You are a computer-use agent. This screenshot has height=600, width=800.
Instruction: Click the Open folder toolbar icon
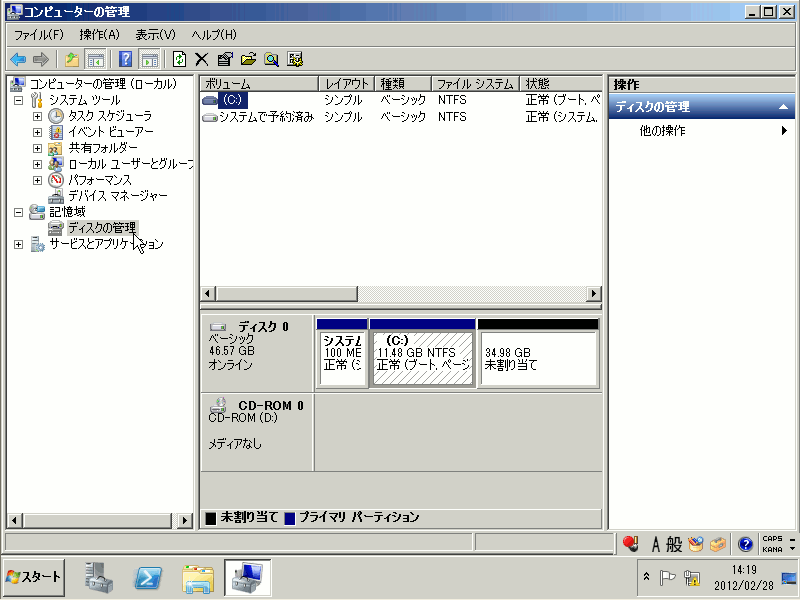[x=248, y=60]
